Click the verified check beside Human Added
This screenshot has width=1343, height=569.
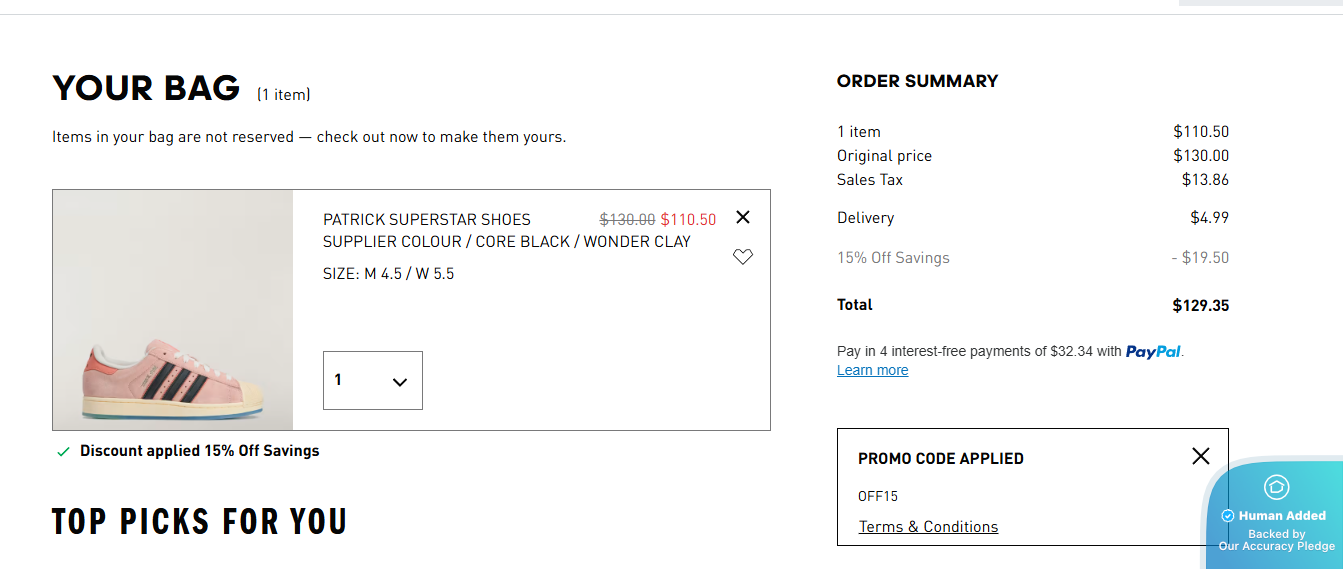point(1228,516)
